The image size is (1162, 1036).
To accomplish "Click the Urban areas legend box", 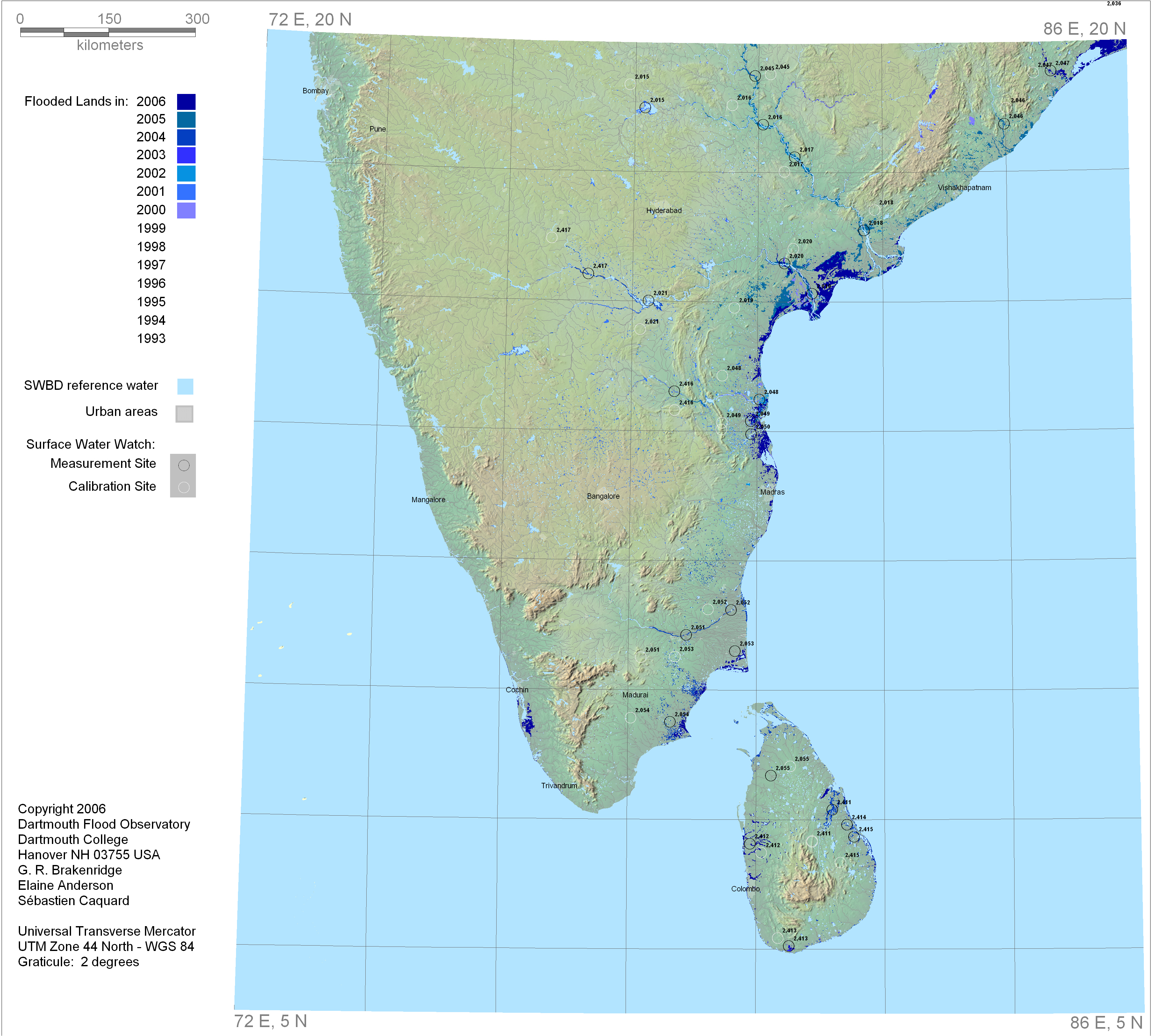I will click(184, 414).
